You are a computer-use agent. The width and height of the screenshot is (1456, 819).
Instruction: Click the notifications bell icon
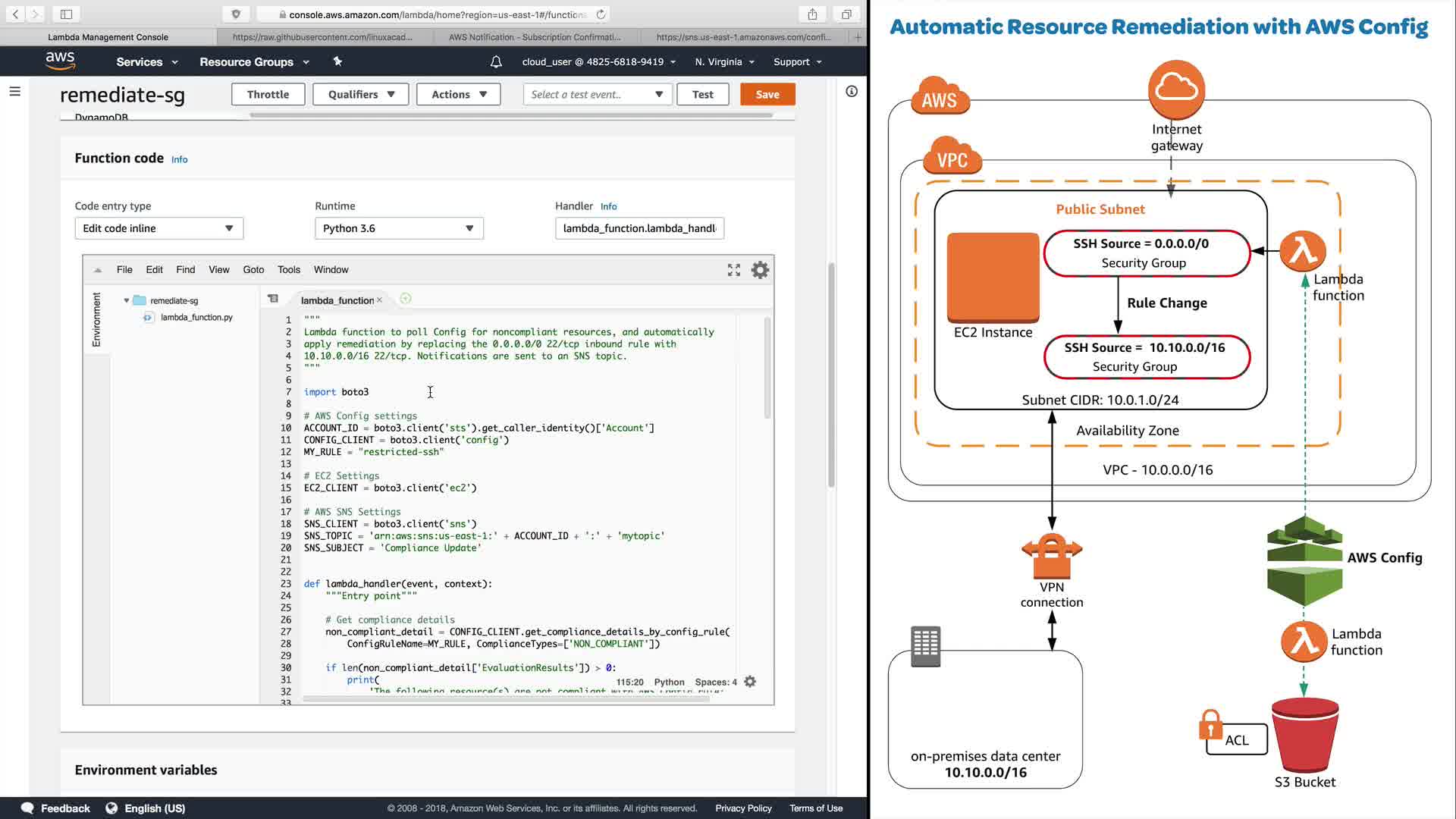pos(496,62)
